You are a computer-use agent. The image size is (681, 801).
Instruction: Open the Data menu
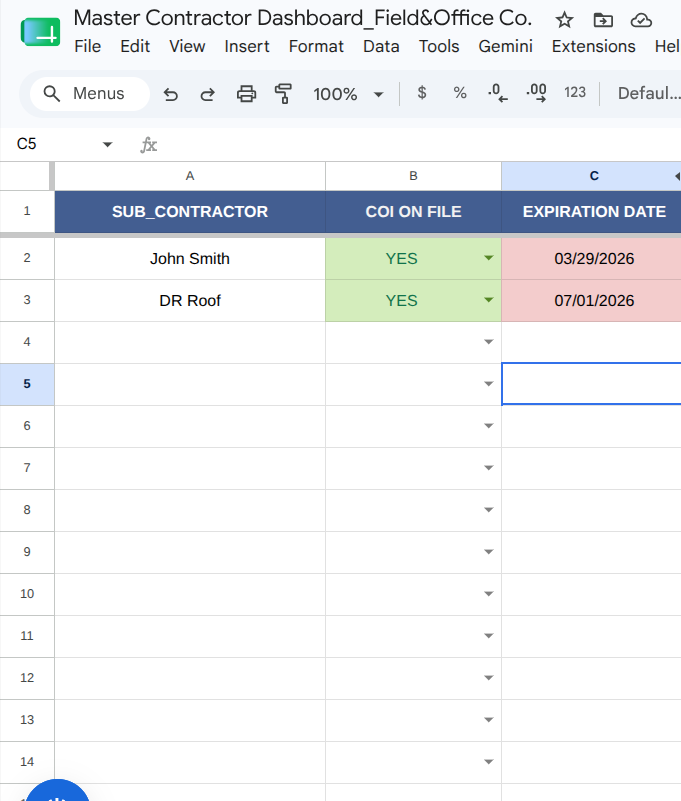point(381,46)
